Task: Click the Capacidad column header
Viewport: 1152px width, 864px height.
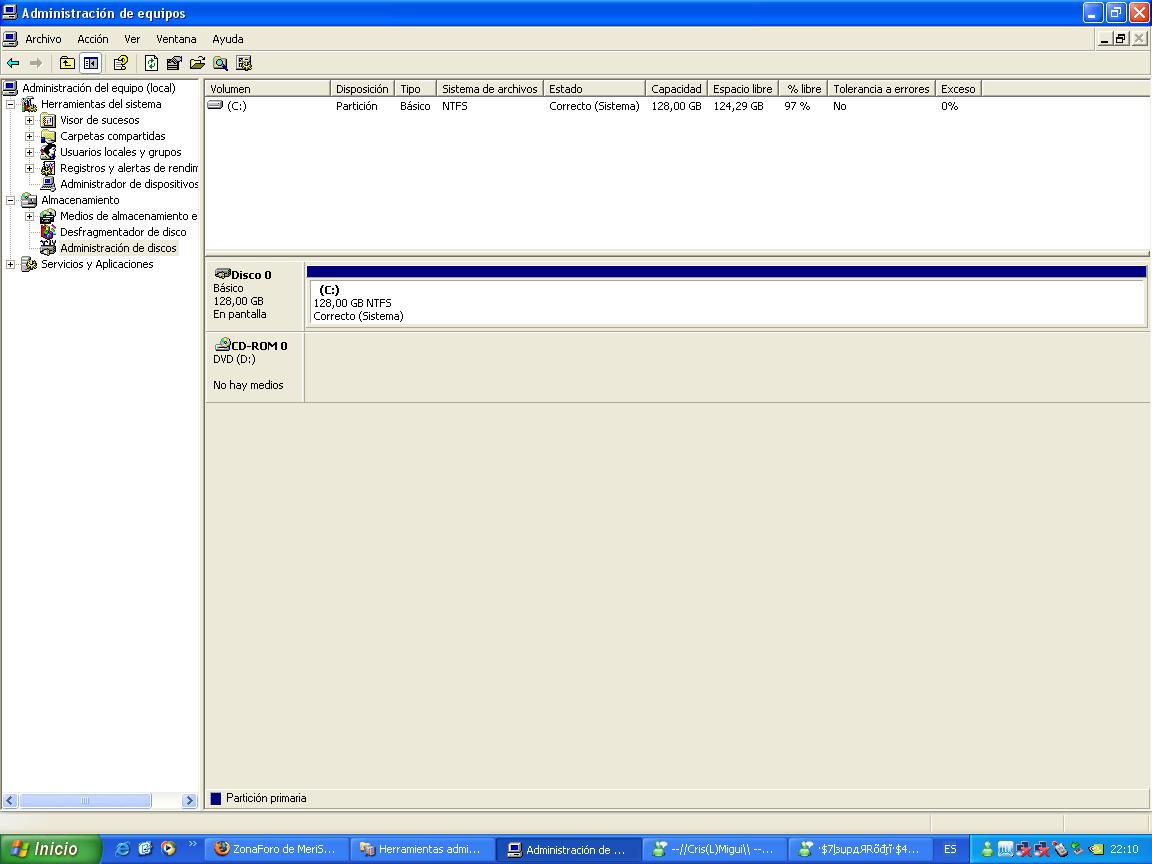Action: pyautogui.click(x=676, y=89)
